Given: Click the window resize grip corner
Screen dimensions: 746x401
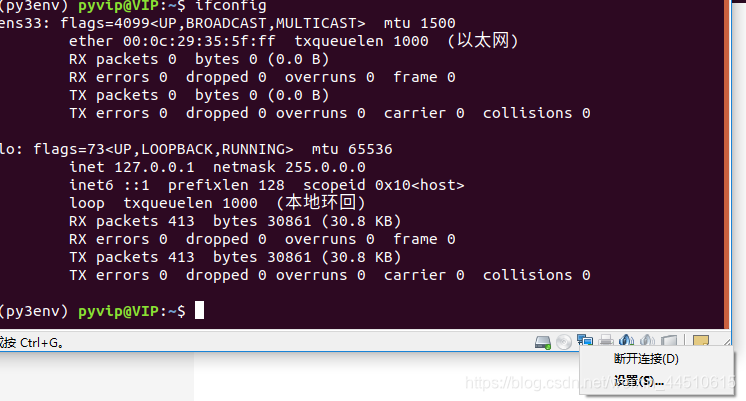Looking at the screenshot, I should [x=726, y=342].
